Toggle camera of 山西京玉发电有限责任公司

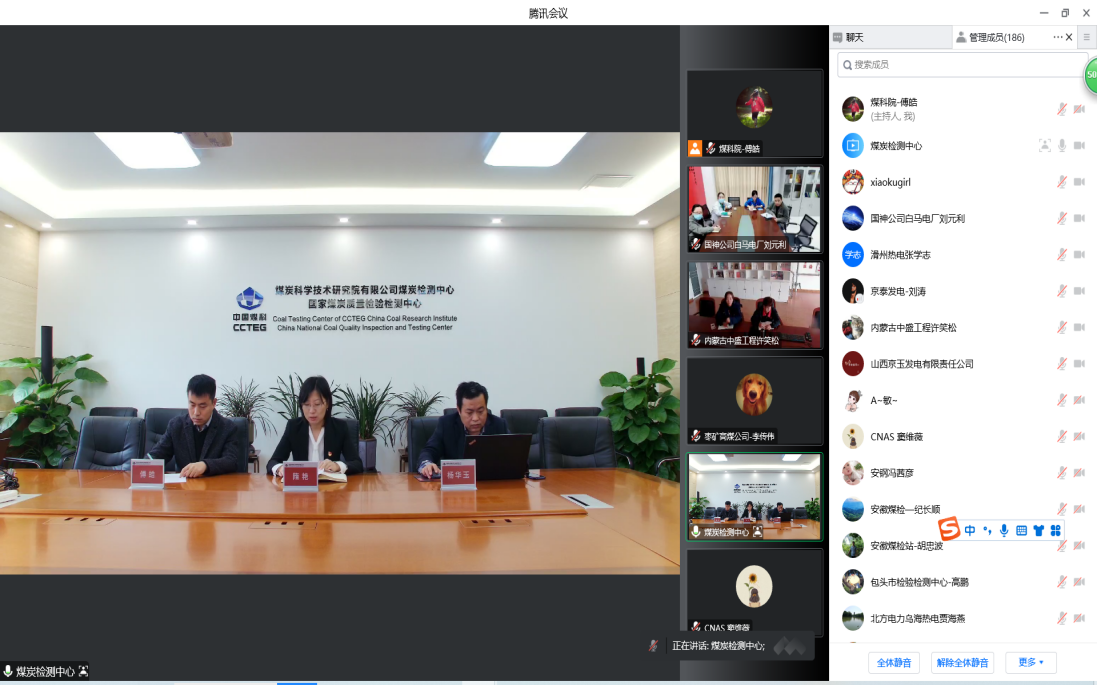1080,364
